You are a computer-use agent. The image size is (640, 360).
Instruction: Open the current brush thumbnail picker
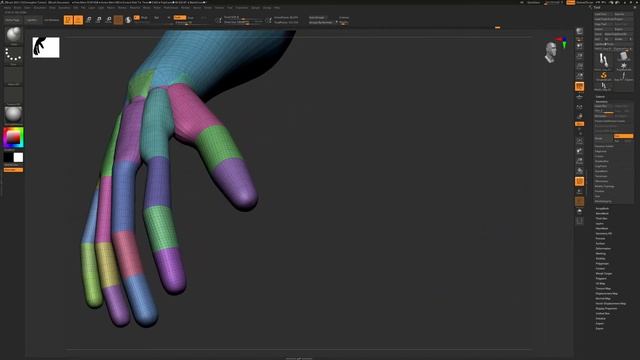click(13, 36)
